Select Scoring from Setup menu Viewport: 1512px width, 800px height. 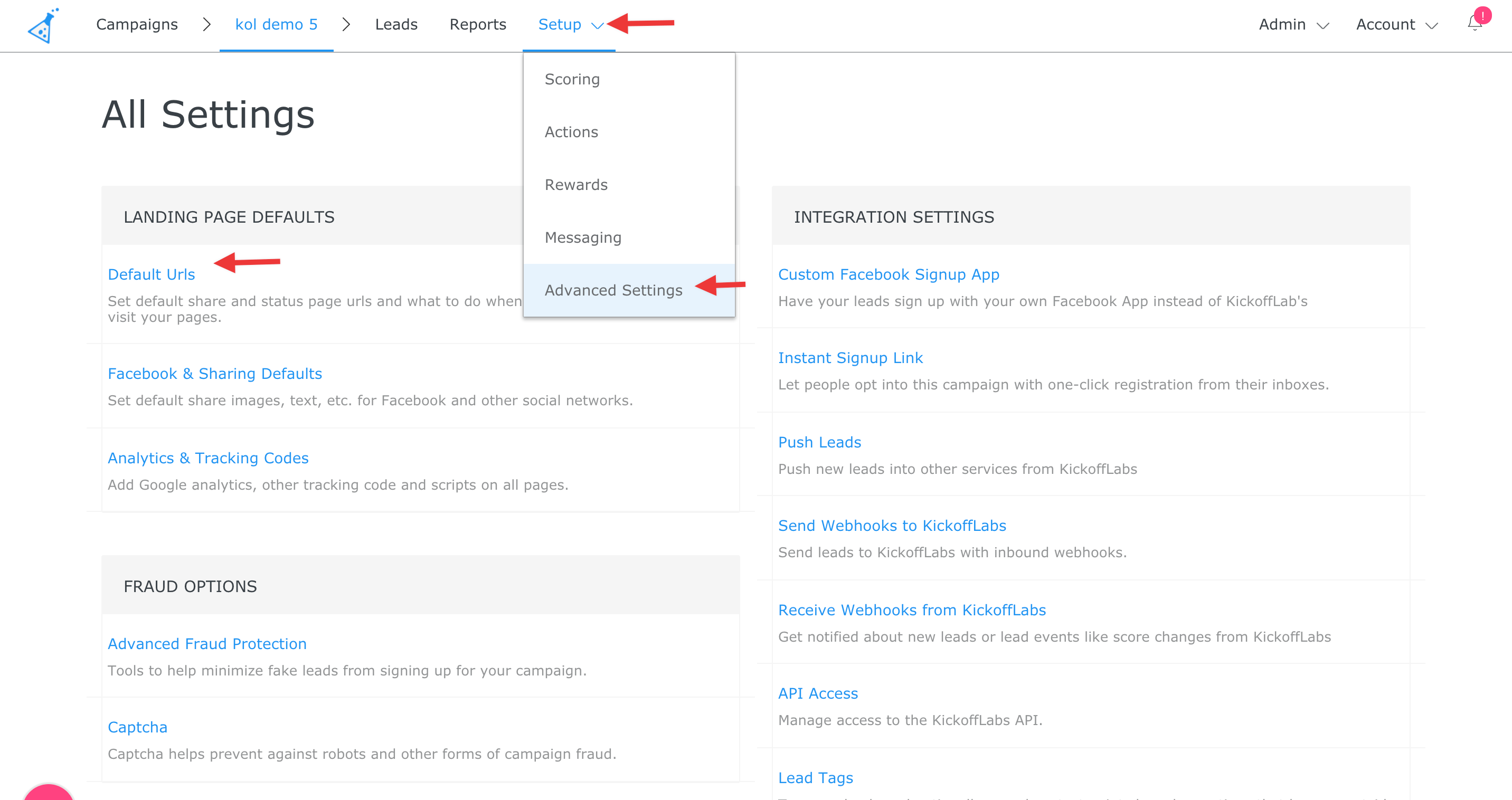pyautogui.click(x=572, y=79)
